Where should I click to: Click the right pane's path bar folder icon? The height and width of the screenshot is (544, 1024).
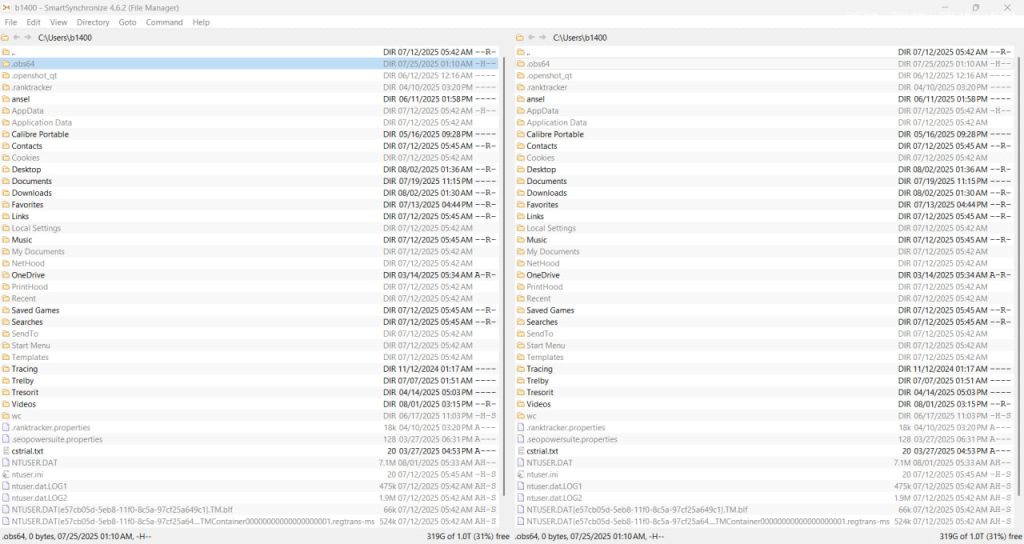point(520,38)
